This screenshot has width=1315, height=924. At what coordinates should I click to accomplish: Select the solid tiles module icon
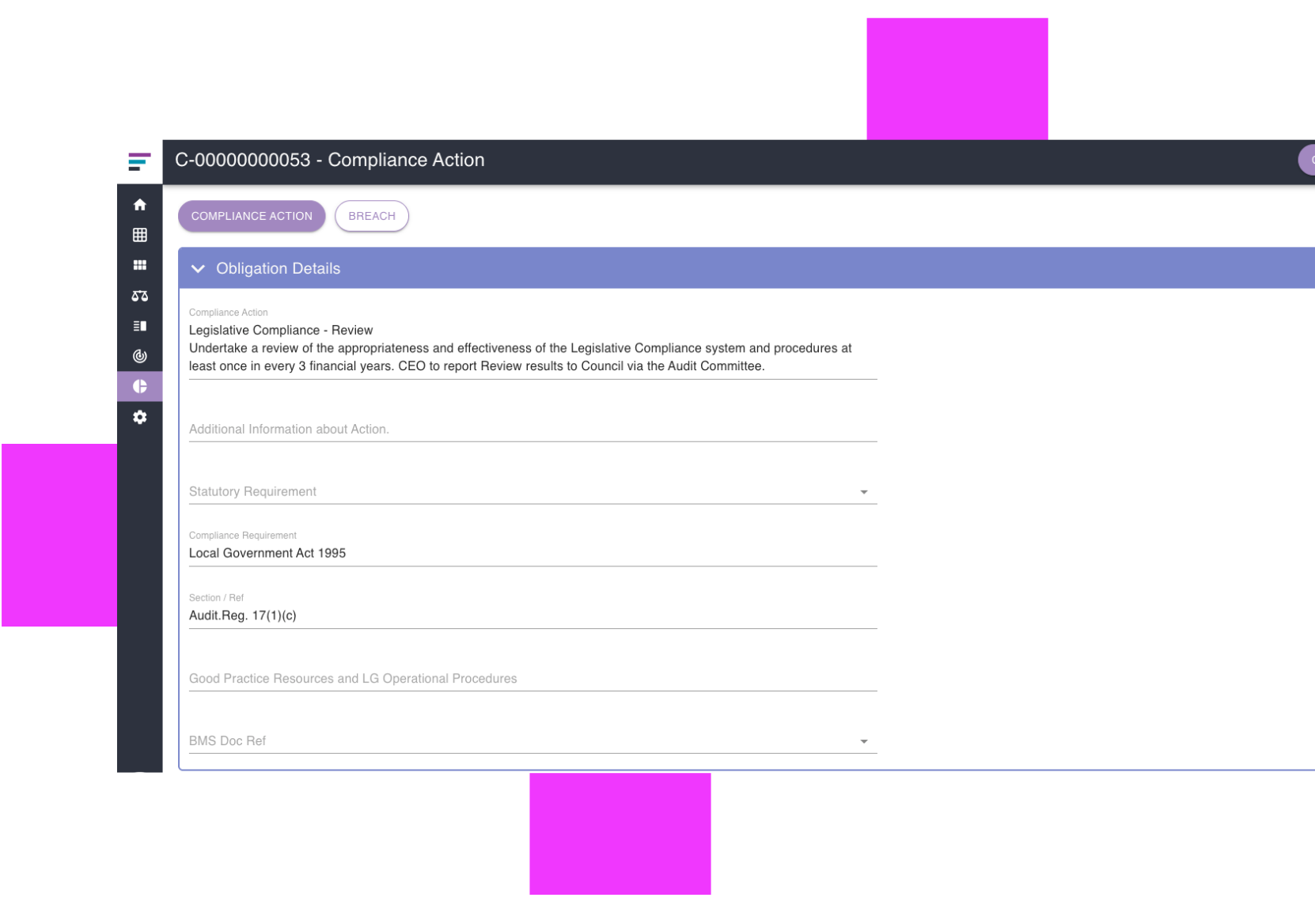(140, 265)
